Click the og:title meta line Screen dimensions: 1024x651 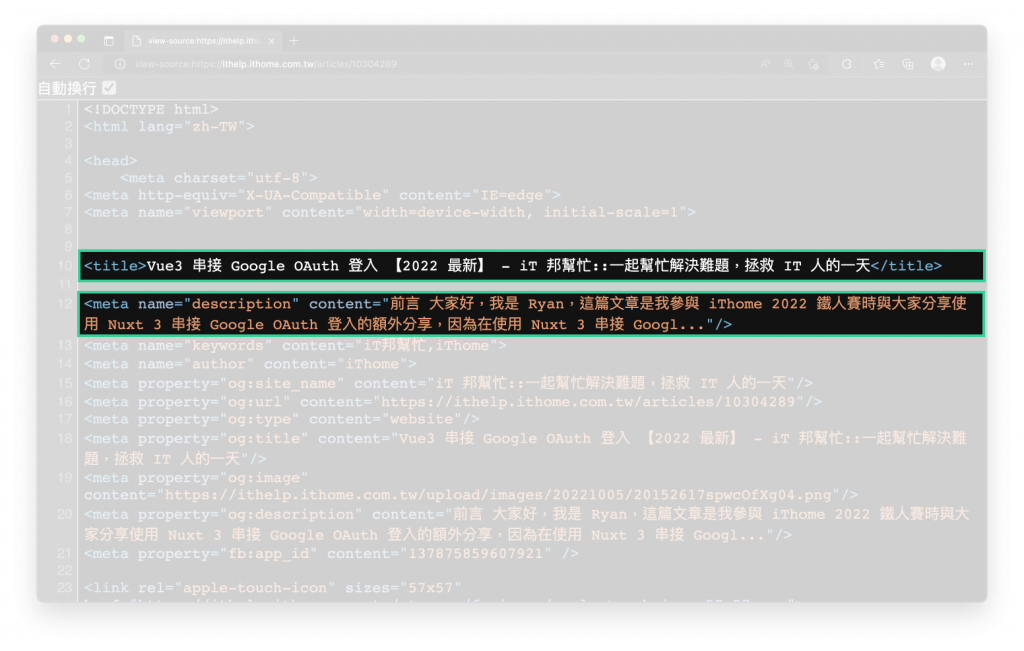(x=525, y=448)
